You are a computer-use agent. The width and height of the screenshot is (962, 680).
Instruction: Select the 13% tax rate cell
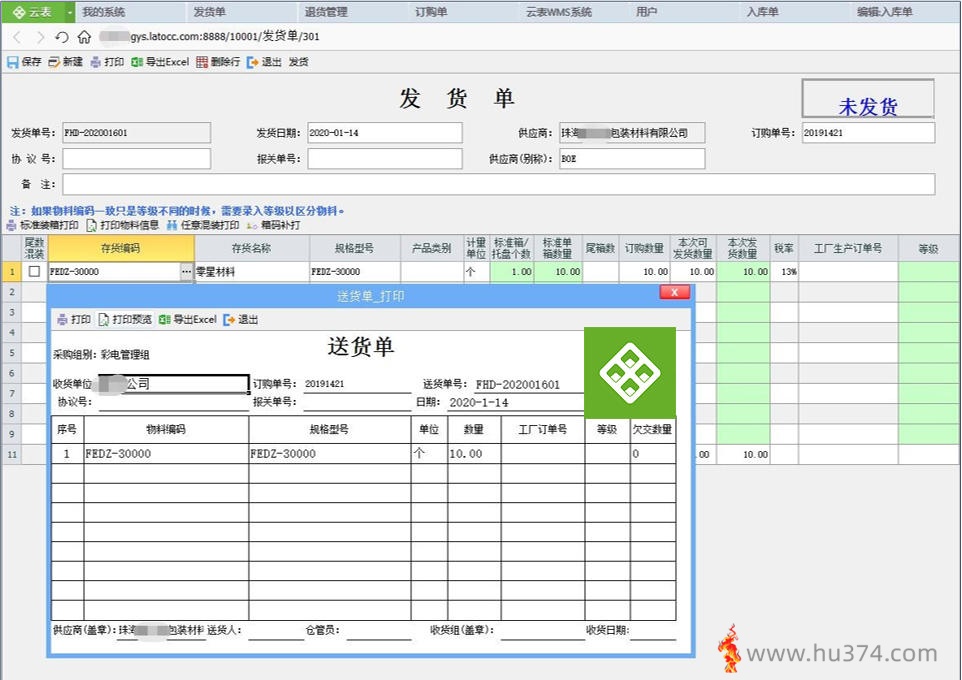click(x=784, y=271)
